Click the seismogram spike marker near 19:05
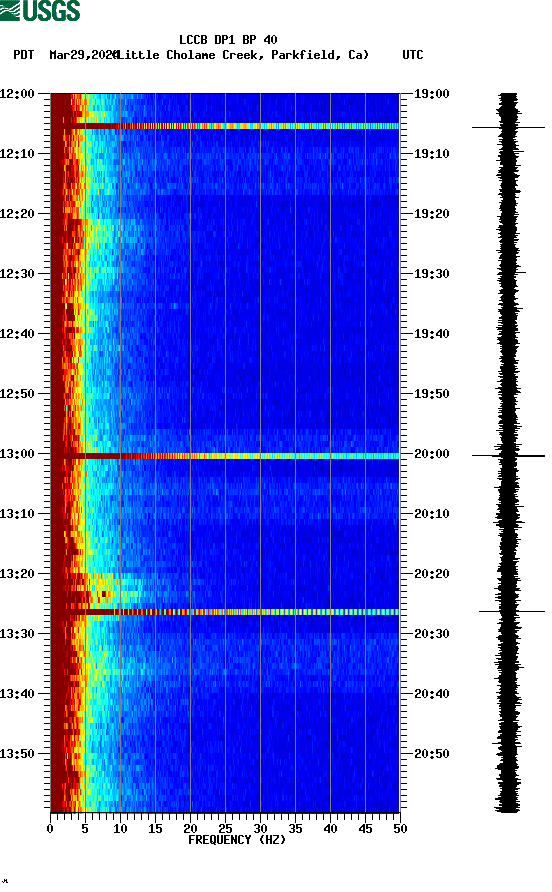Viewport: 552px width, 892px height. tap(508, 127)
